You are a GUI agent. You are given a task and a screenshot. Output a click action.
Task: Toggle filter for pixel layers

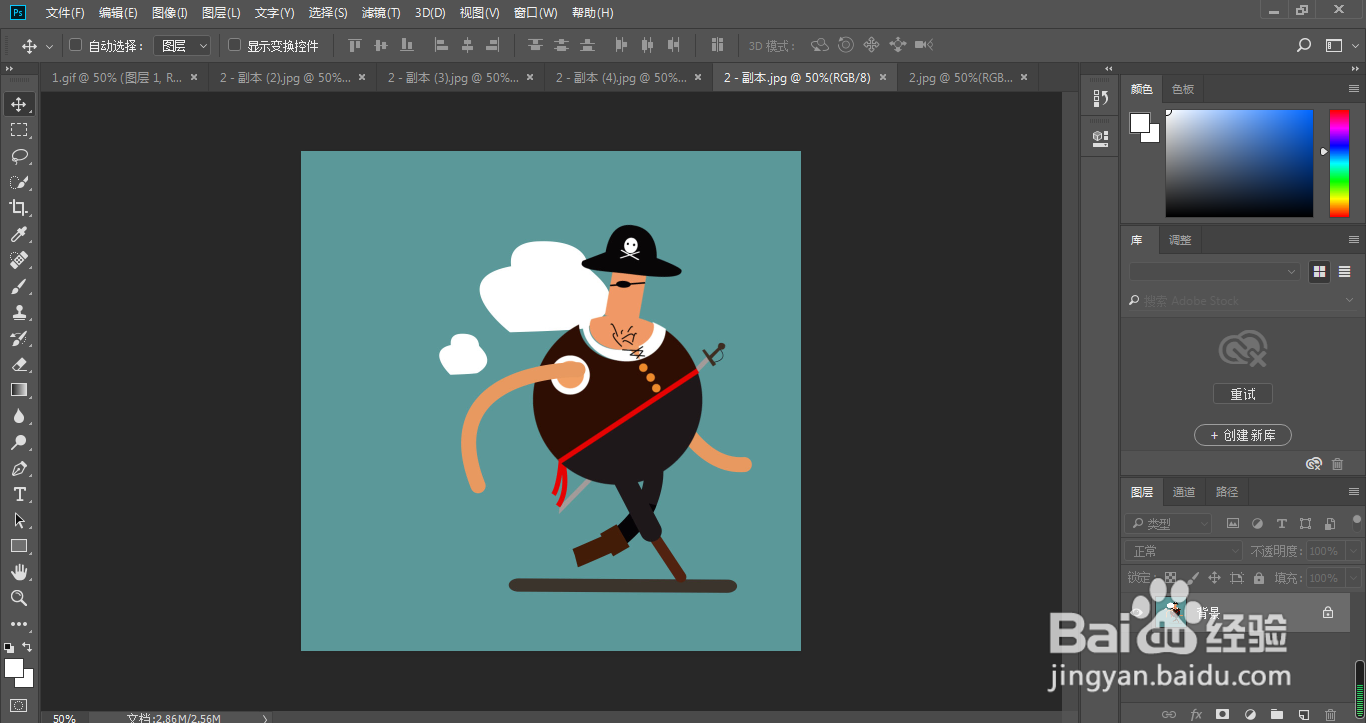(x=1233, y=523)
